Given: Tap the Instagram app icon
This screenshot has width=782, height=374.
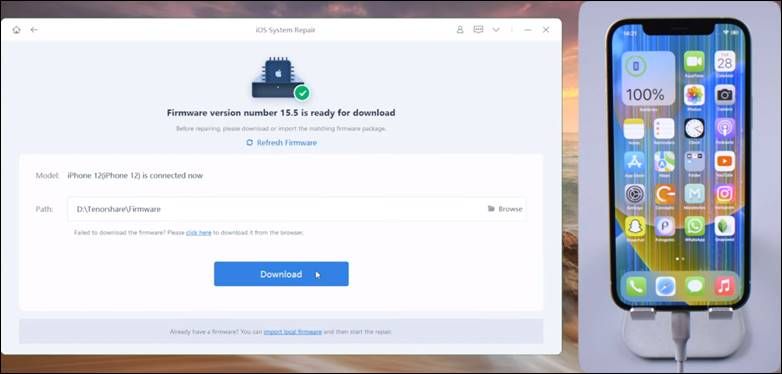Looking at the screenshot, I should (x=725, y=194).
